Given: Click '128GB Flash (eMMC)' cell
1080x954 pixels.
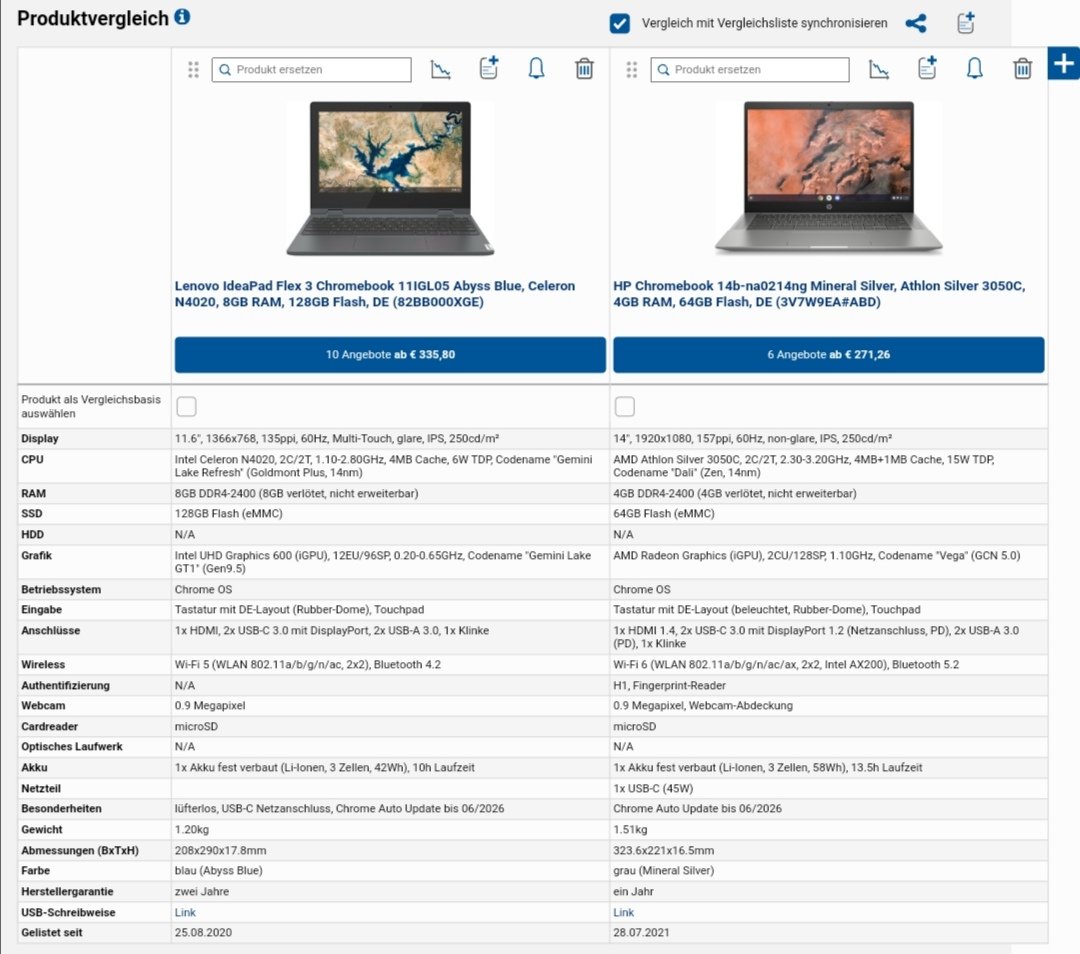Looking at the screenshot, I should tap(229, 514).
